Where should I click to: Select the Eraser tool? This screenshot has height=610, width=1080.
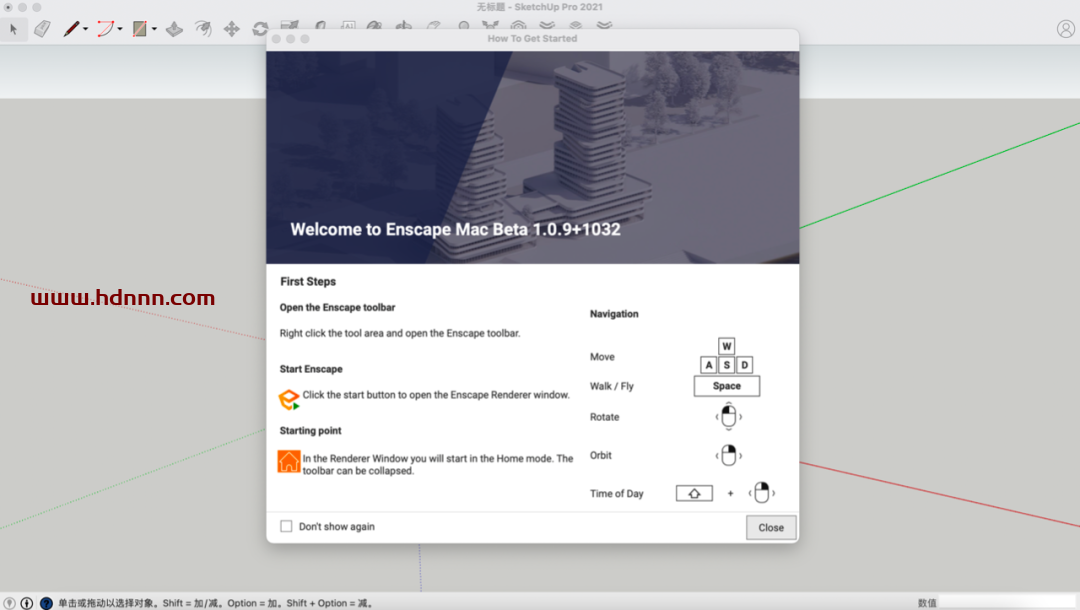pyautogui.click(x=42, y=29)
